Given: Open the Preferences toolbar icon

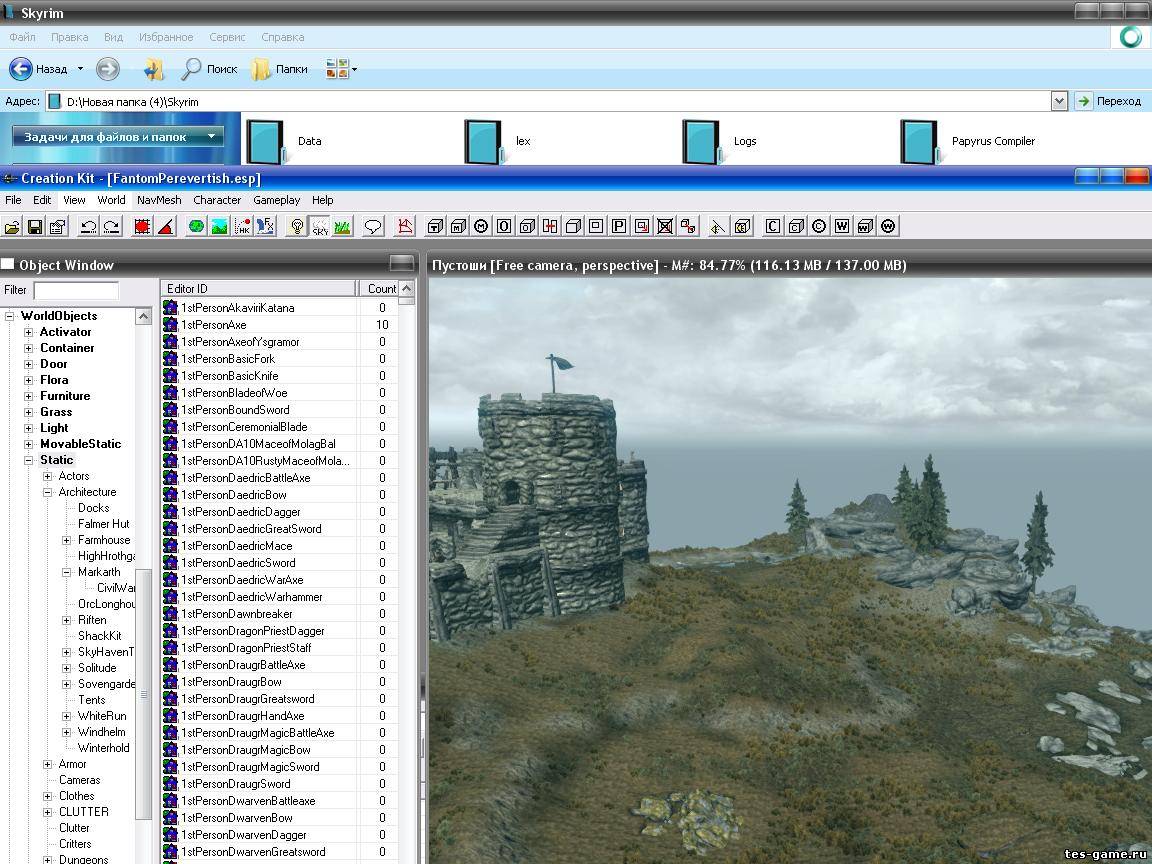Looking at the screenshot, I should 58,227.
